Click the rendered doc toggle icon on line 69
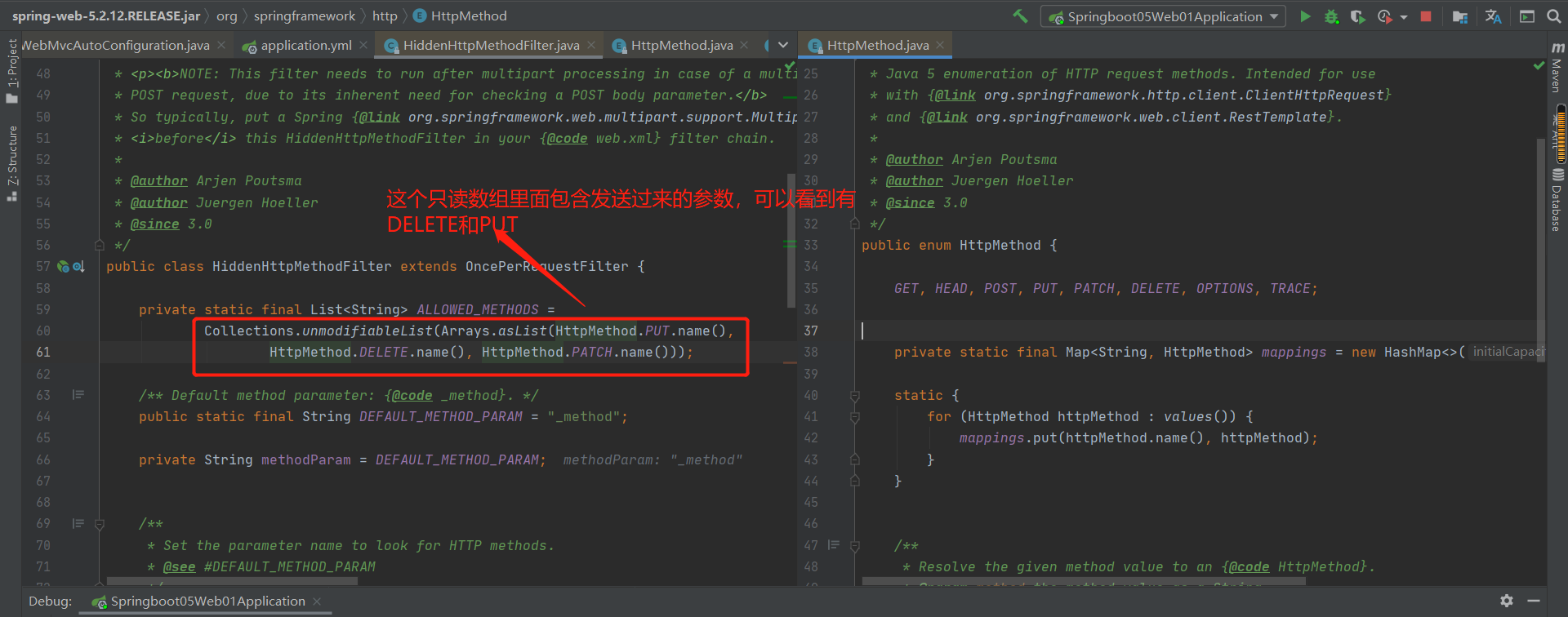 pos(78,523)
